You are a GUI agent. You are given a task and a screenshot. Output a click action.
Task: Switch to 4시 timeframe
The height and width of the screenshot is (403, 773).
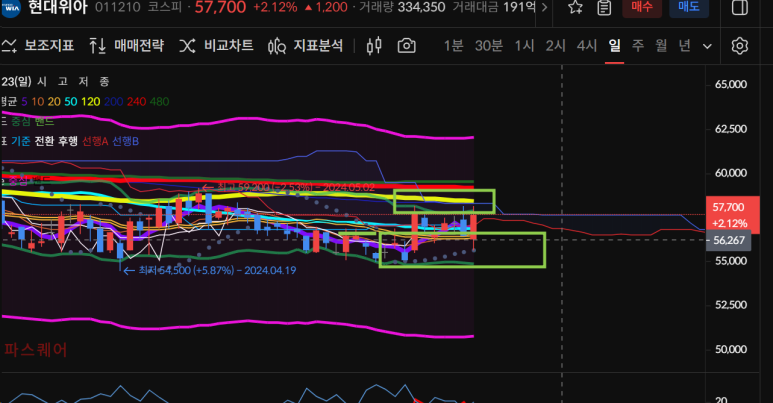(587, 46)
